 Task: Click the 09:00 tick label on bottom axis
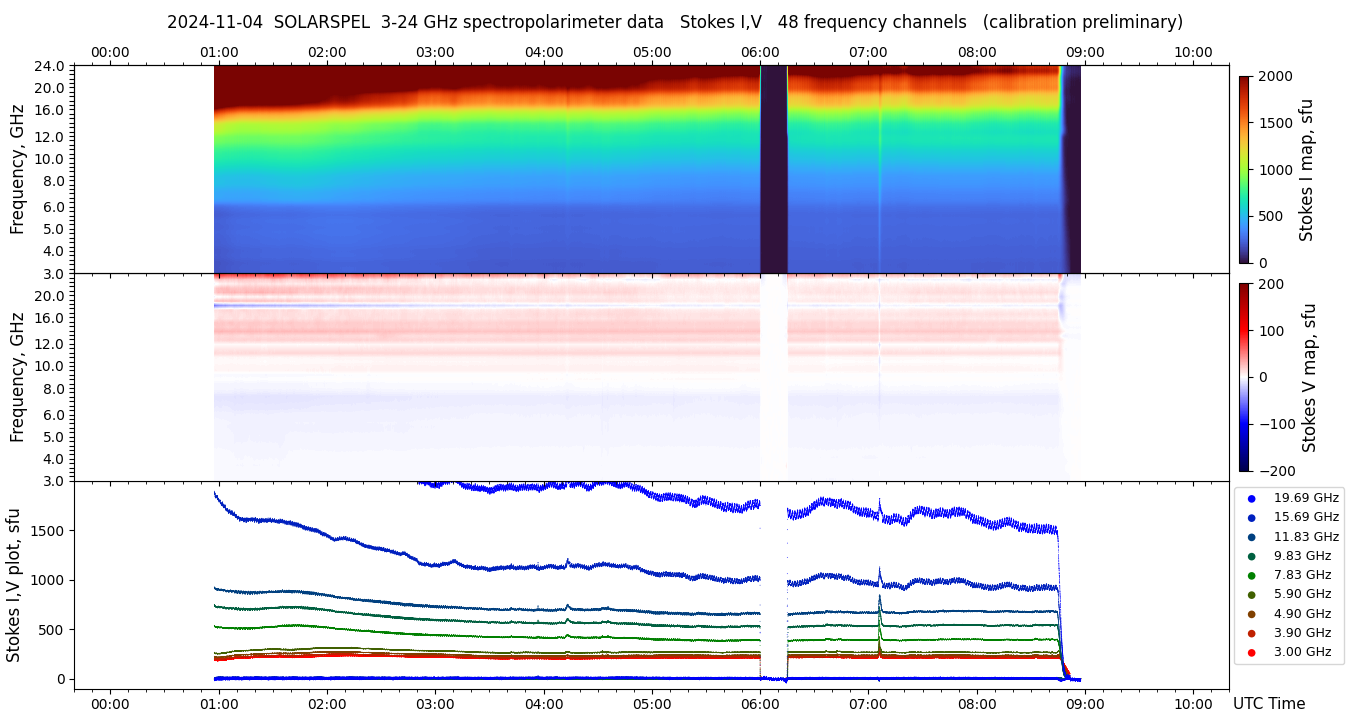pos(1085,704)
